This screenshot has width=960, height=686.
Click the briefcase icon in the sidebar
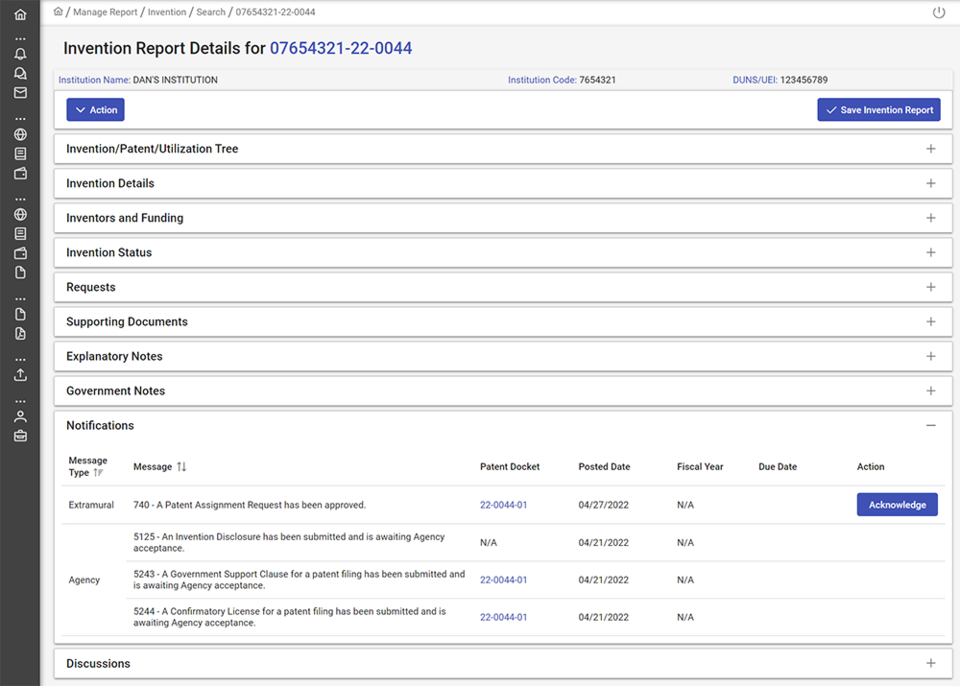pyautogui.click(x=20, y=436)
